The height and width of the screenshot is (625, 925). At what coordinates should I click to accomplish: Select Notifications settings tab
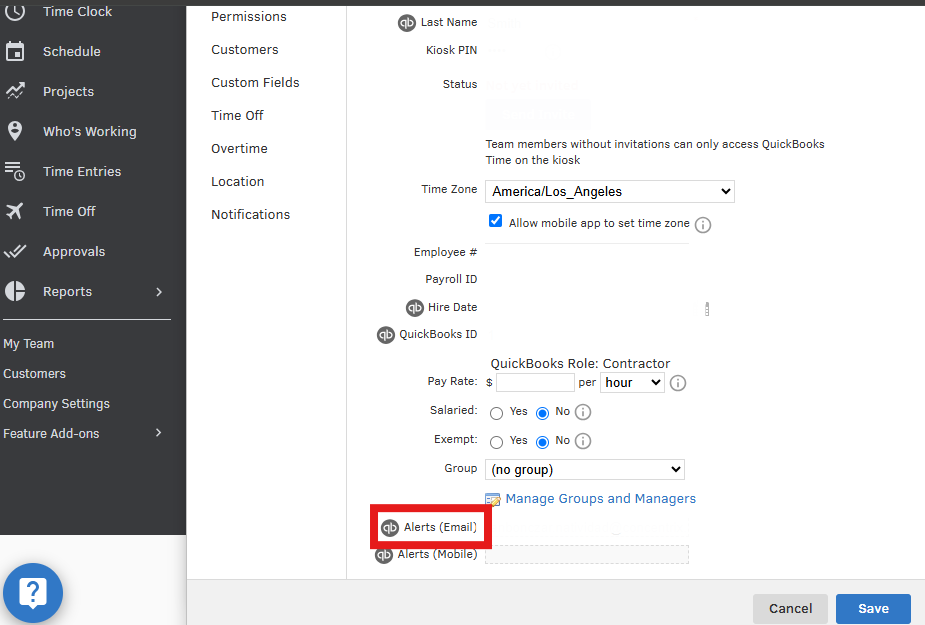(x=251, y=215)
